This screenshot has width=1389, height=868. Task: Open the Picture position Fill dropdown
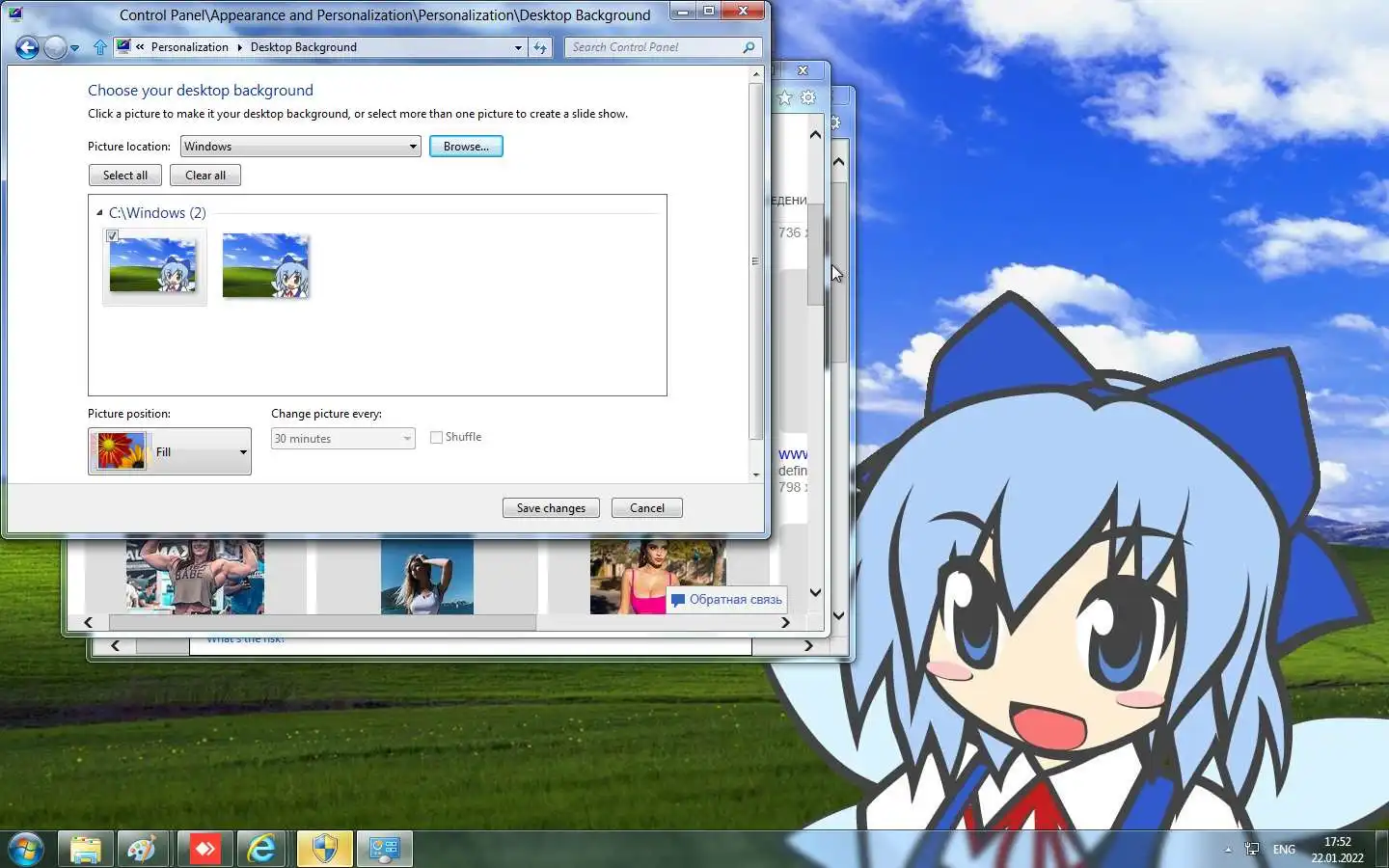click(x=170, y=451)
